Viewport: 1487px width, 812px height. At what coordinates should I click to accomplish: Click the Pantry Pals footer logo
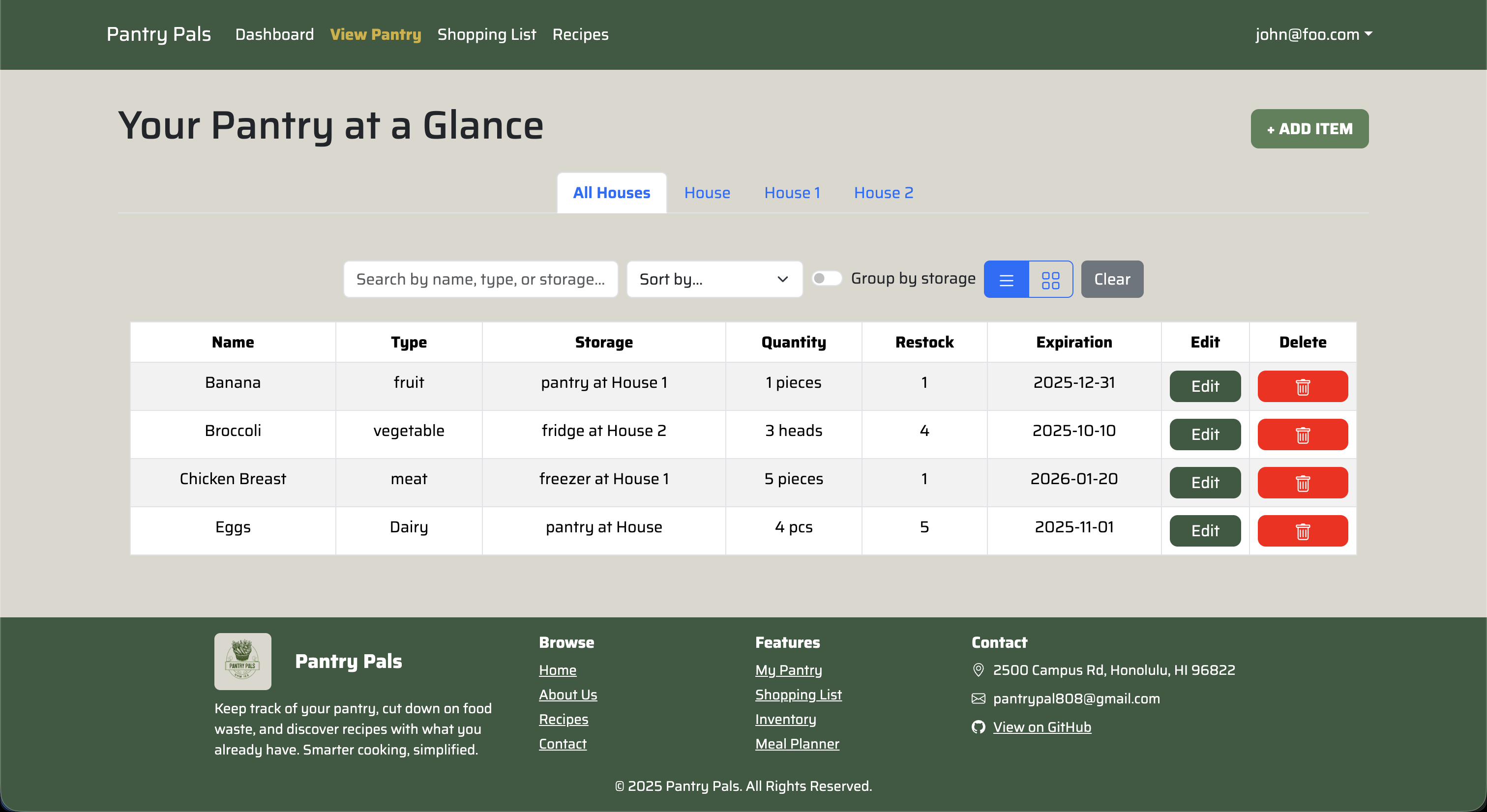coord(242,662)
